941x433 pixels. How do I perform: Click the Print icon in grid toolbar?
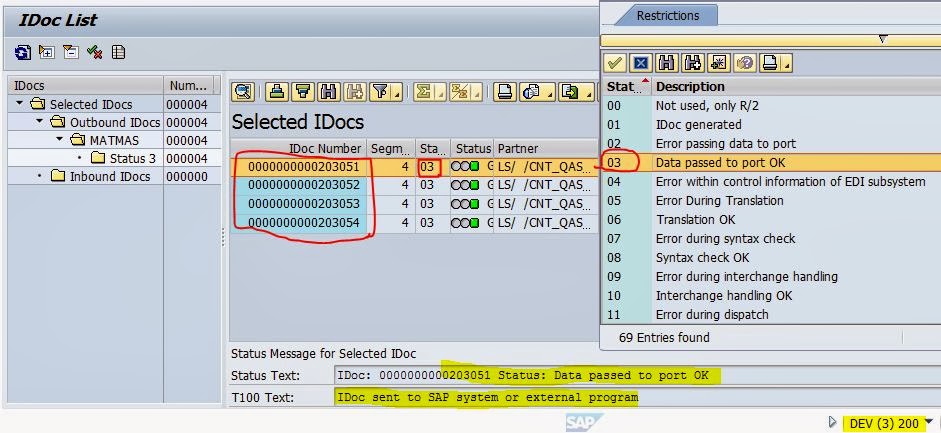click(x=505, y=92)
